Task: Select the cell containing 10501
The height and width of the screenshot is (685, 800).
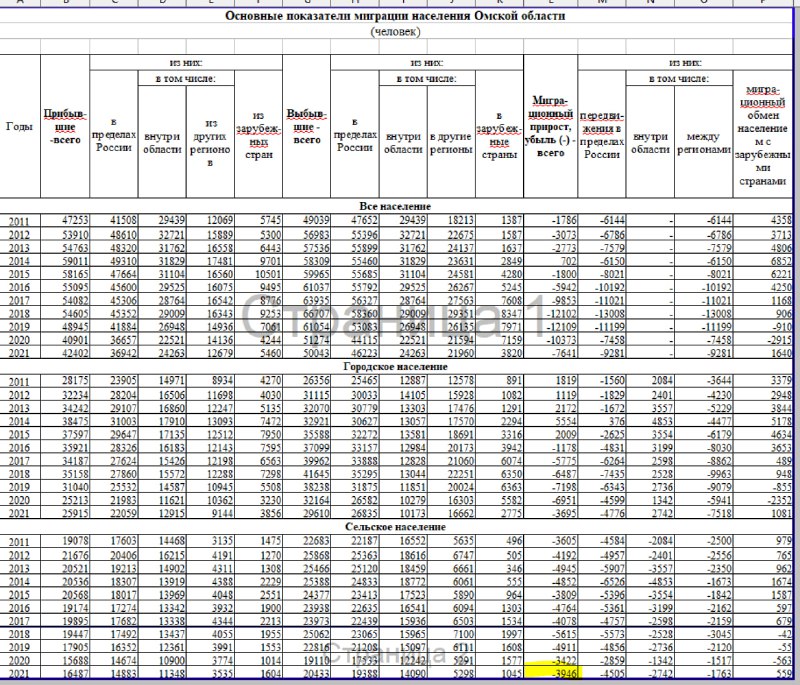Action: tap(258, 274)
